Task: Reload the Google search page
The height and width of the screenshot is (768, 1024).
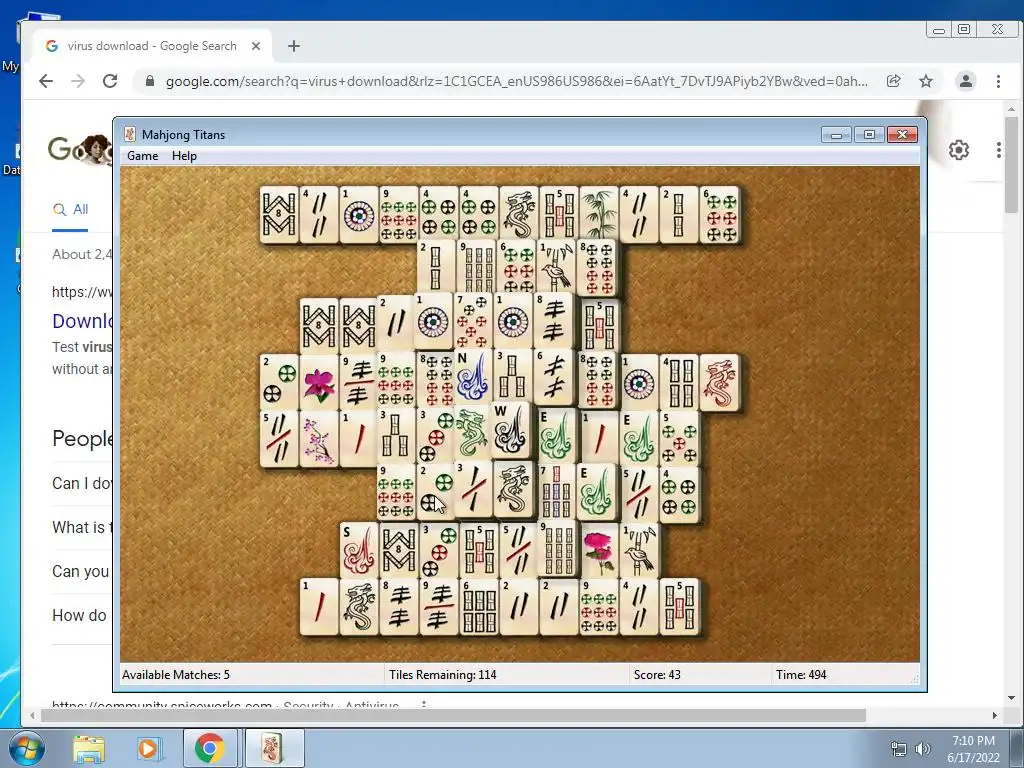Action: click(x=110, y=81)
